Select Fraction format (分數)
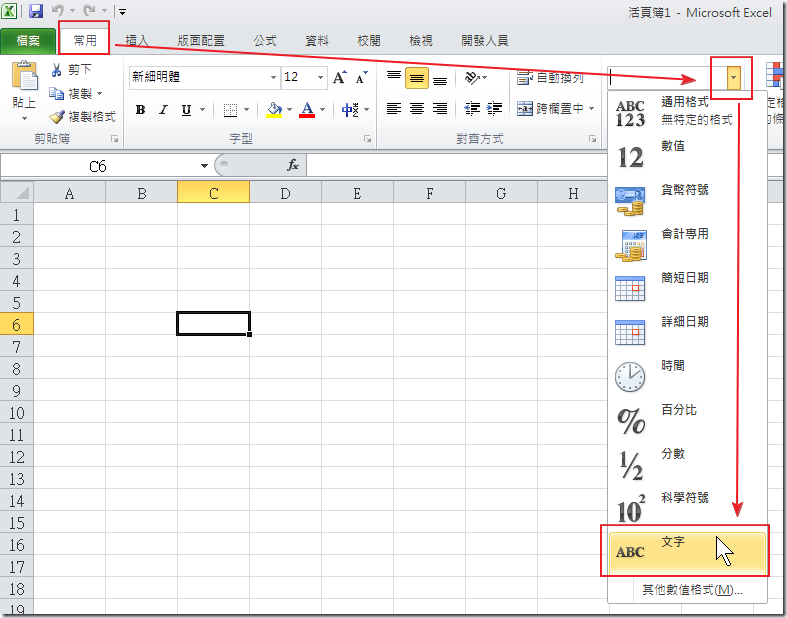787x618 pixels. point(687,464)
